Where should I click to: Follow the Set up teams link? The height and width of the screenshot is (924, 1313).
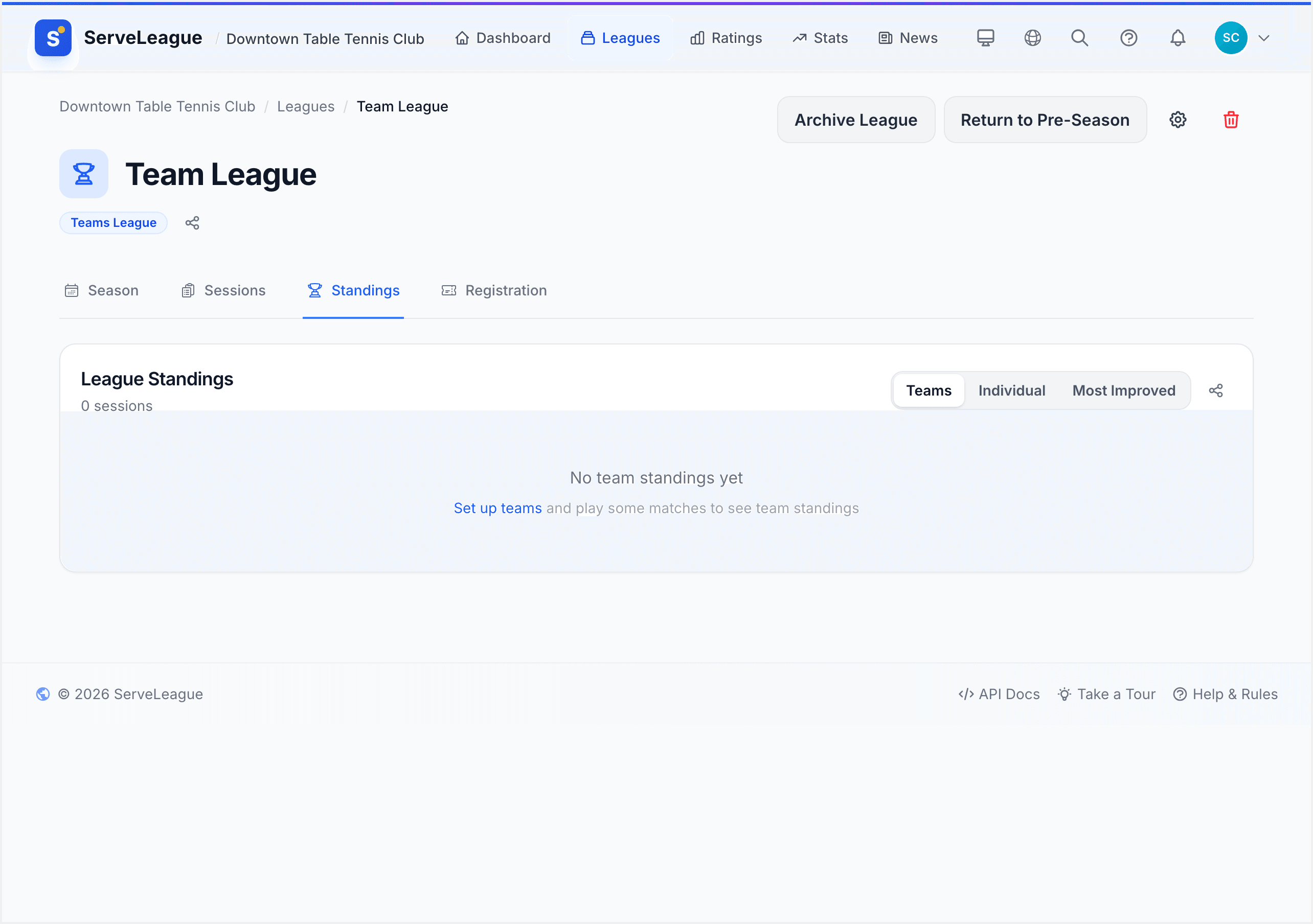click(x=497, y=509)
